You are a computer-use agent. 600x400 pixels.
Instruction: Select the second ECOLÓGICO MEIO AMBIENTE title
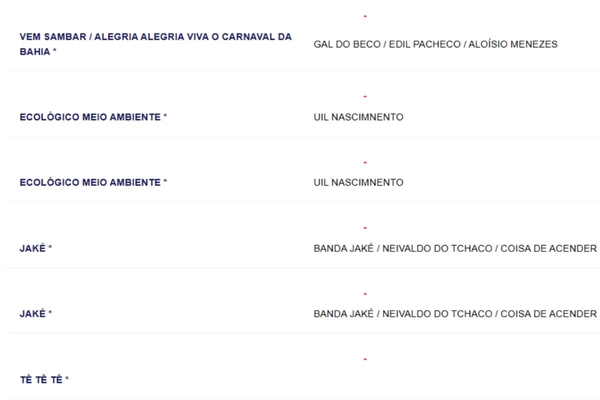pyautogui.click(x=90, y=183)
